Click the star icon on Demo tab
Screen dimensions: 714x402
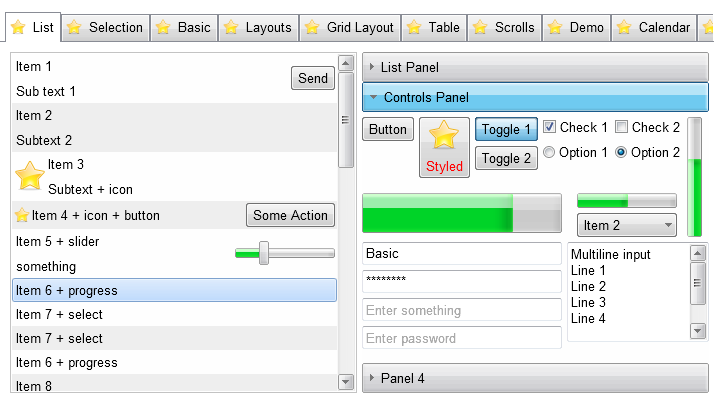tap(555, 28)
